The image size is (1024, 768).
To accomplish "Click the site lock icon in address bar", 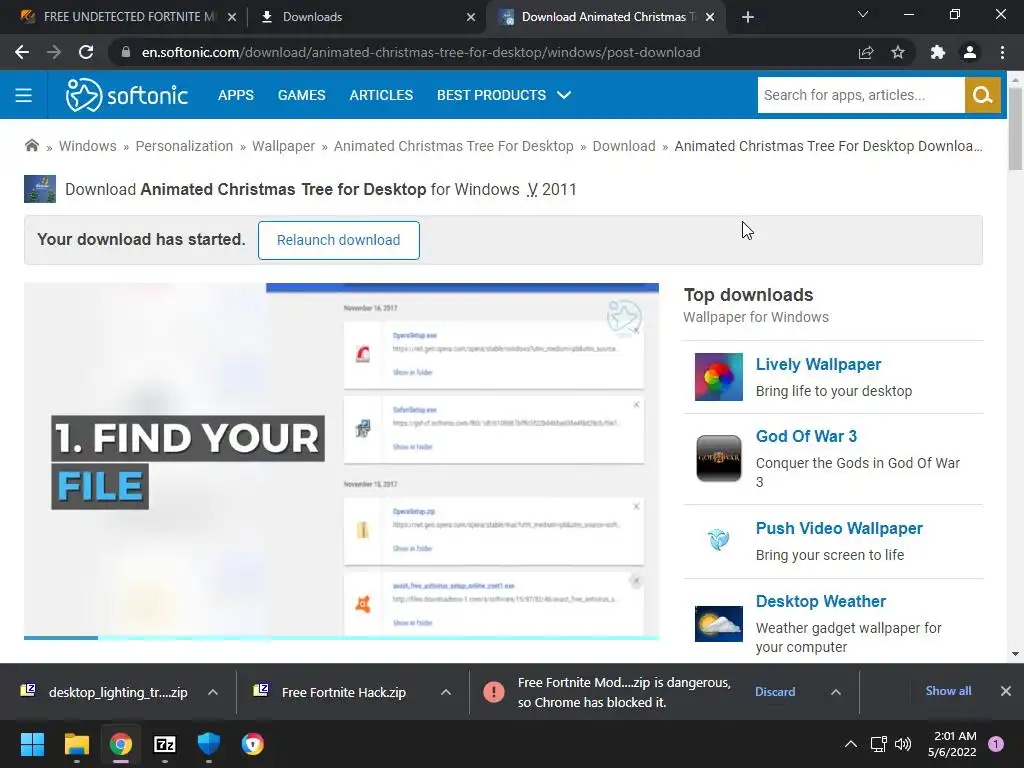I will (126, 52).
